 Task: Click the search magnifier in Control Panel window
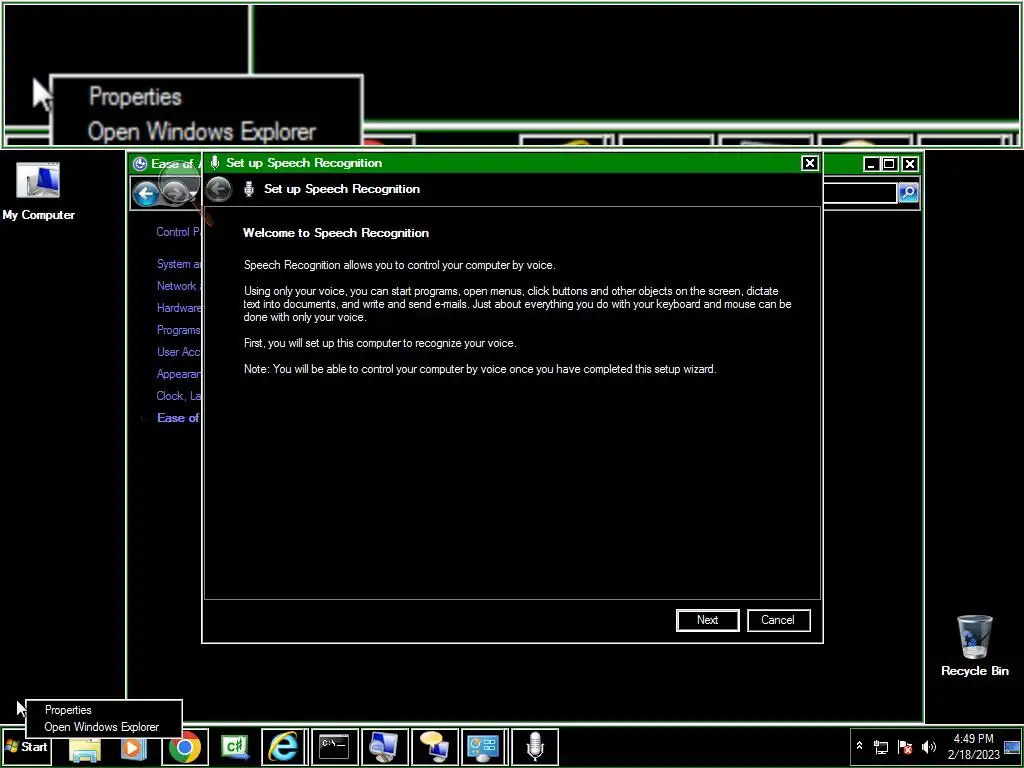908,193
